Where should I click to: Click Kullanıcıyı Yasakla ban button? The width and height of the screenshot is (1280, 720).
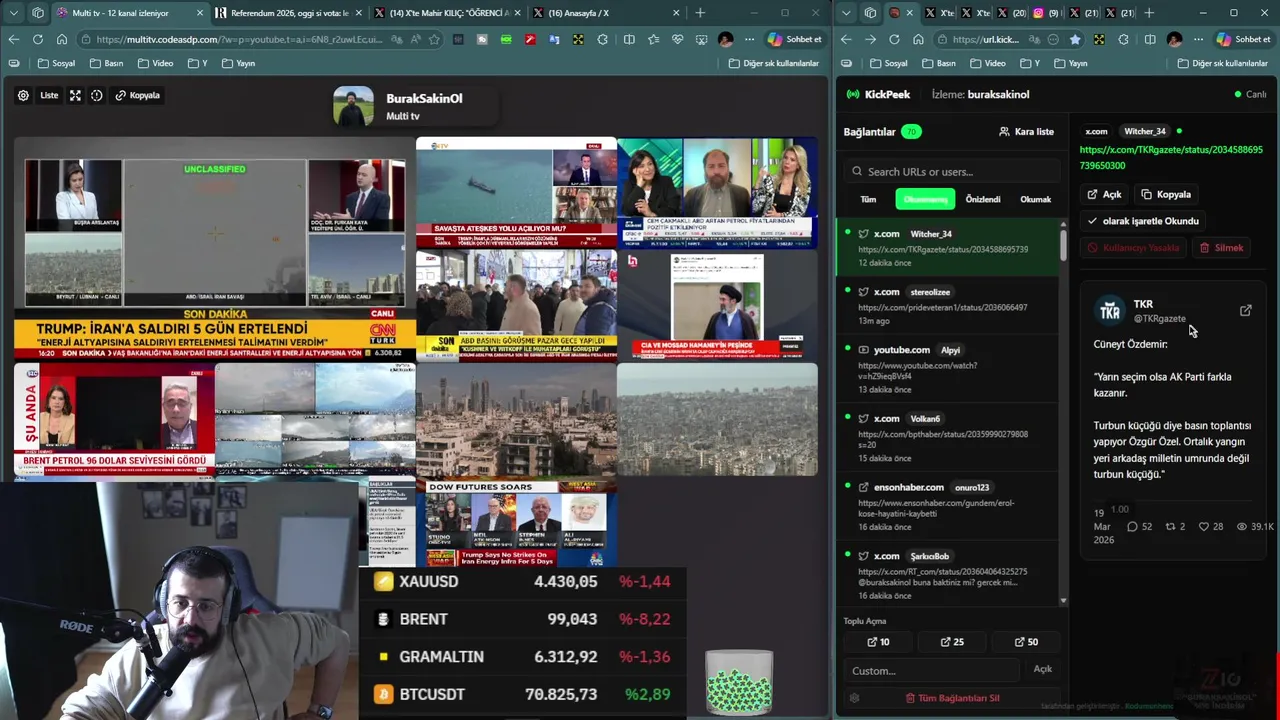point(1134,248)
